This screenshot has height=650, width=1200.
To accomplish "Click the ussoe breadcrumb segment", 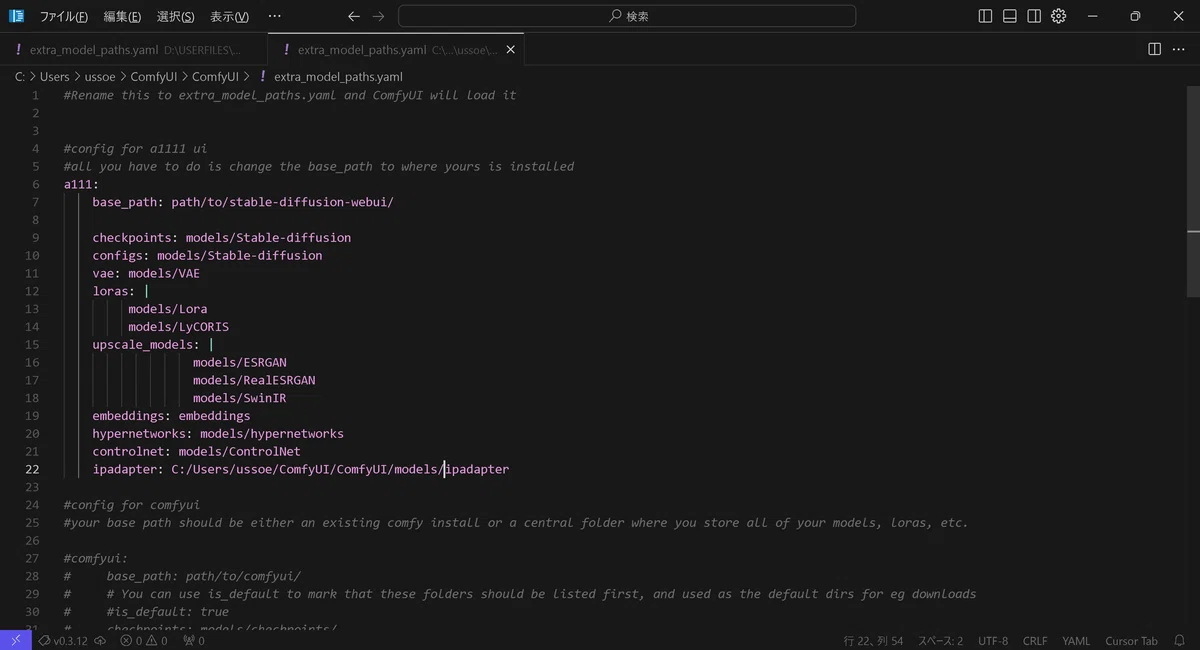I will click(100, 77).
